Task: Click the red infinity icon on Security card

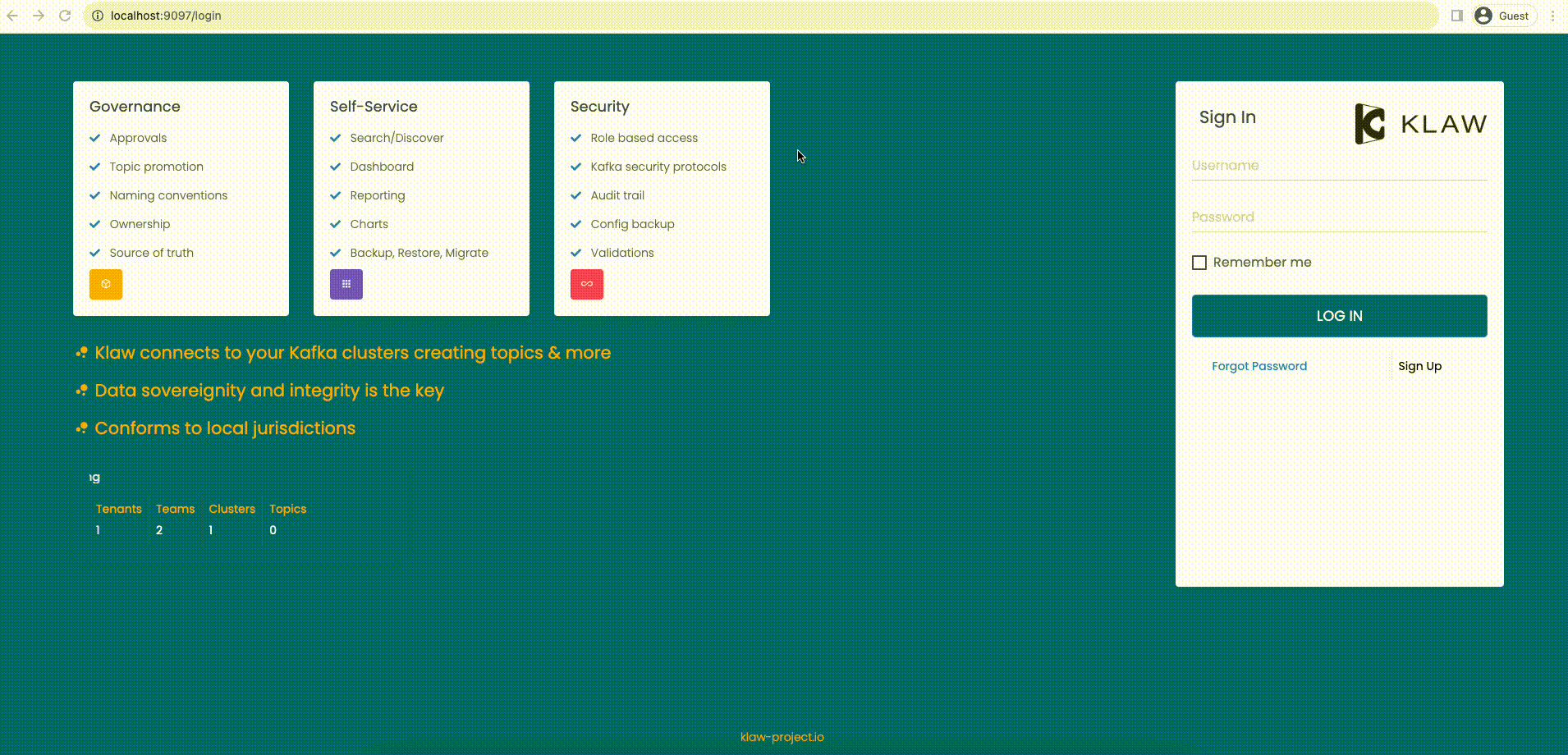Action: (x=586, y=284)
